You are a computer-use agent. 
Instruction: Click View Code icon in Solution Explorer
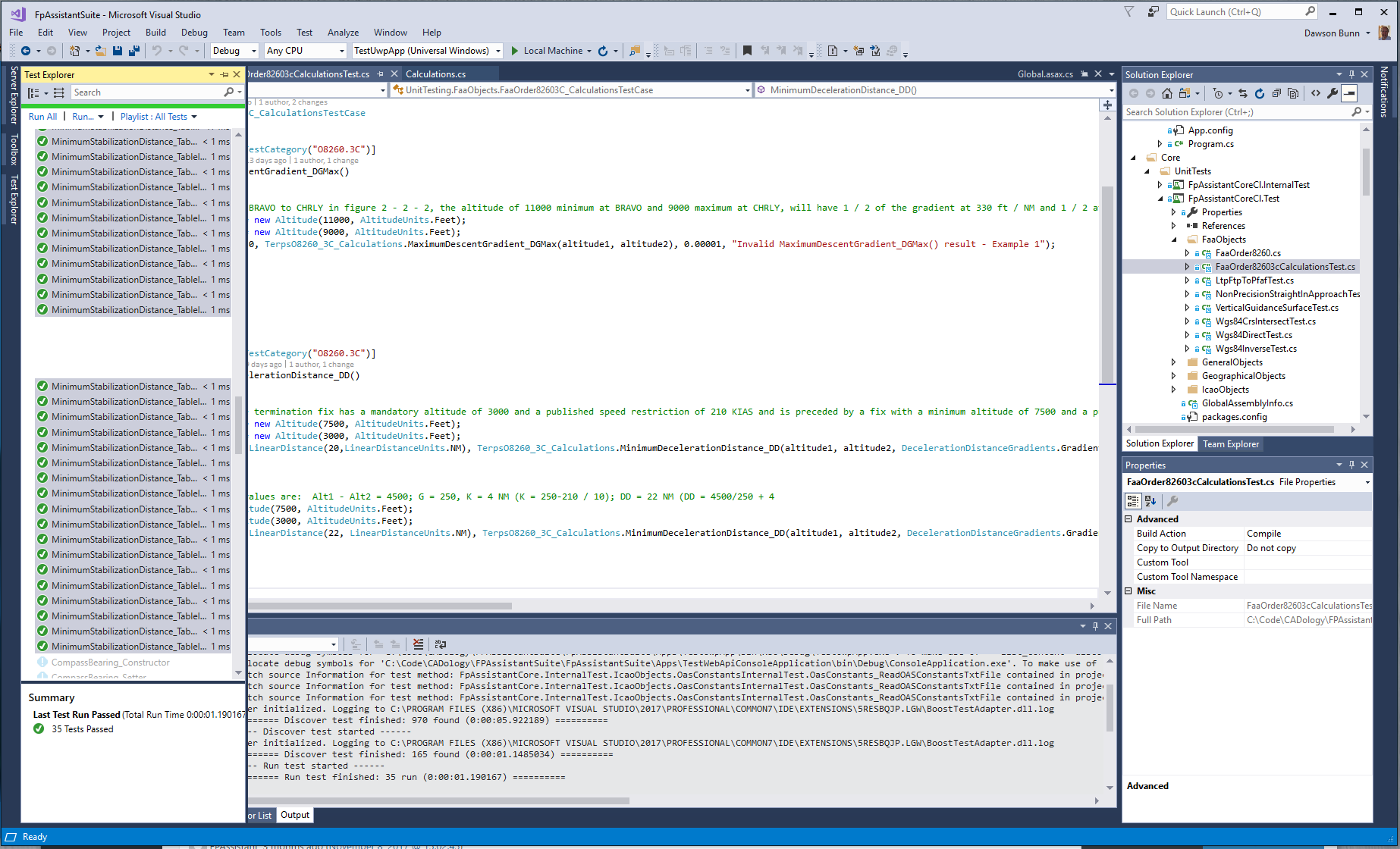pyautogui.click(x=1316, y=93)
